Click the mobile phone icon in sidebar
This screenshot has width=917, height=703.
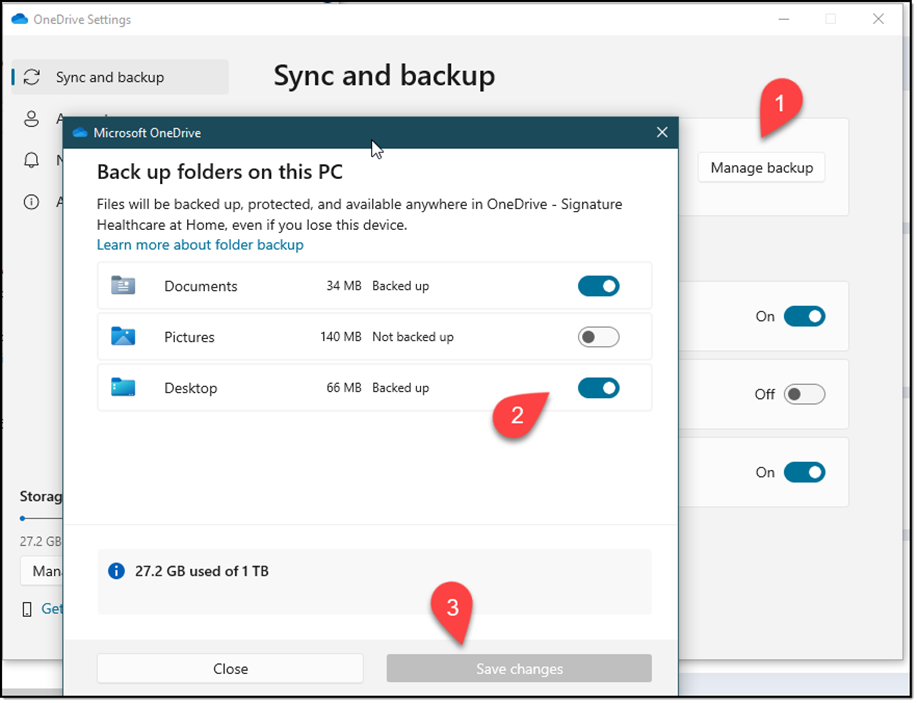27,611
